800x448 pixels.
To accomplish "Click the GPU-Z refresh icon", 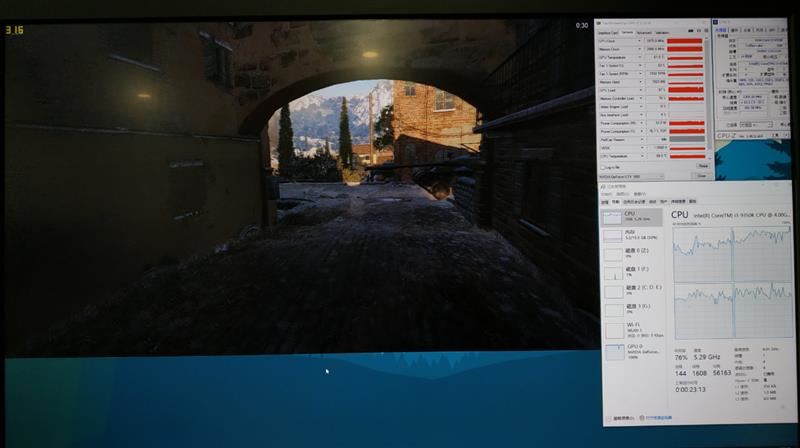I will pyautogui.click(x=699, y=31).
